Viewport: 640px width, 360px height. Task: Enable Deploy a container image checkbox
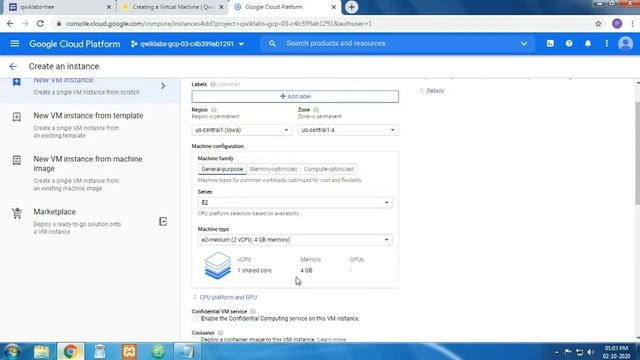195,340
